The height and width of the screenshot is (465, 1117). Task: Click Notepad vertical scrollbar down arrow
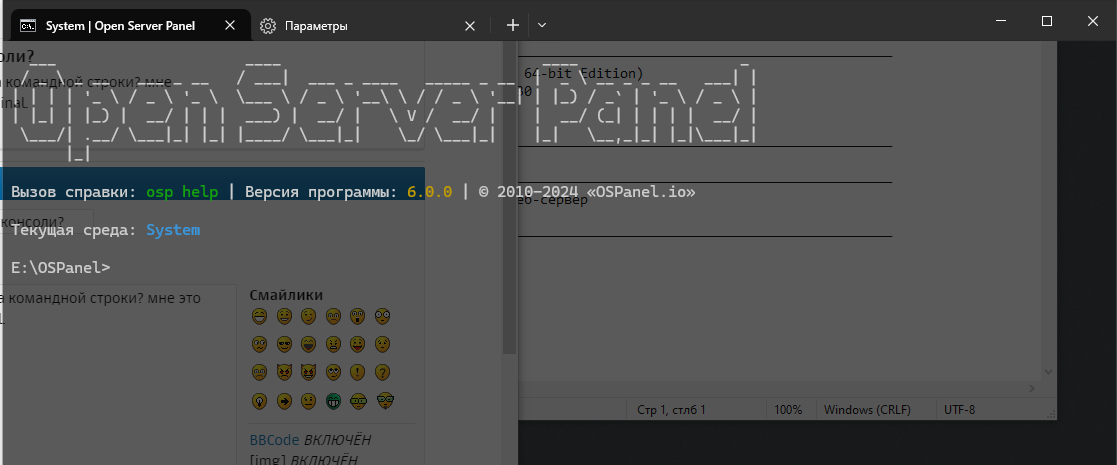pos(1048,371)
